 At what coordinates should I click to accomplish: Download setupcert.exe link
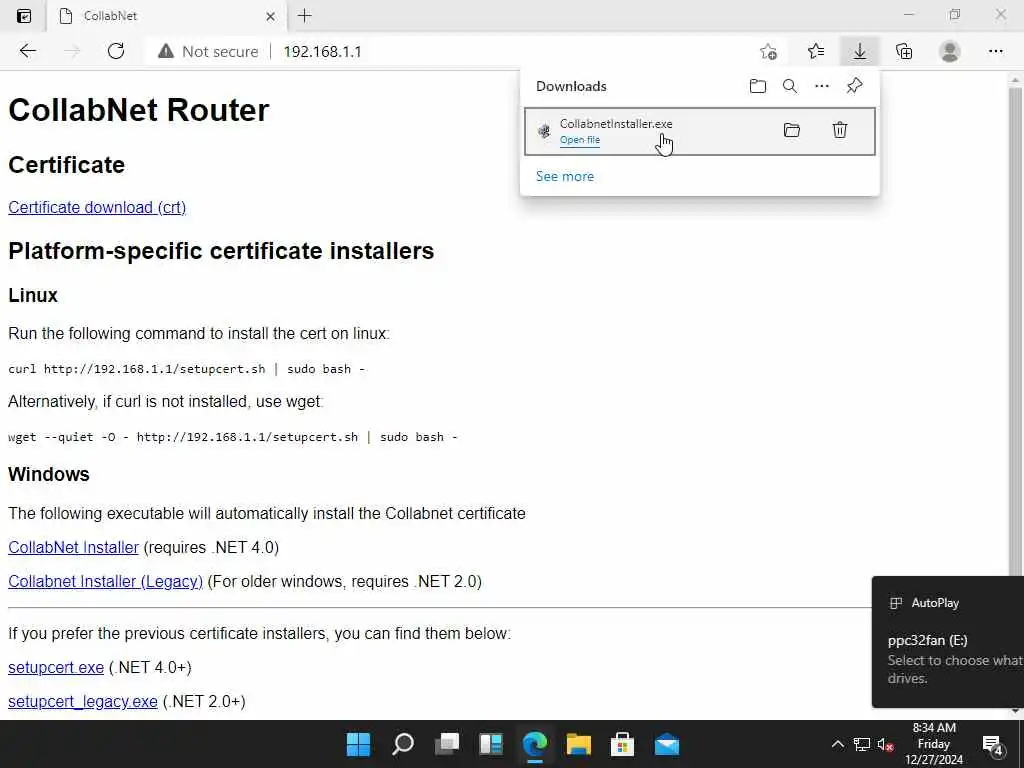56,667
